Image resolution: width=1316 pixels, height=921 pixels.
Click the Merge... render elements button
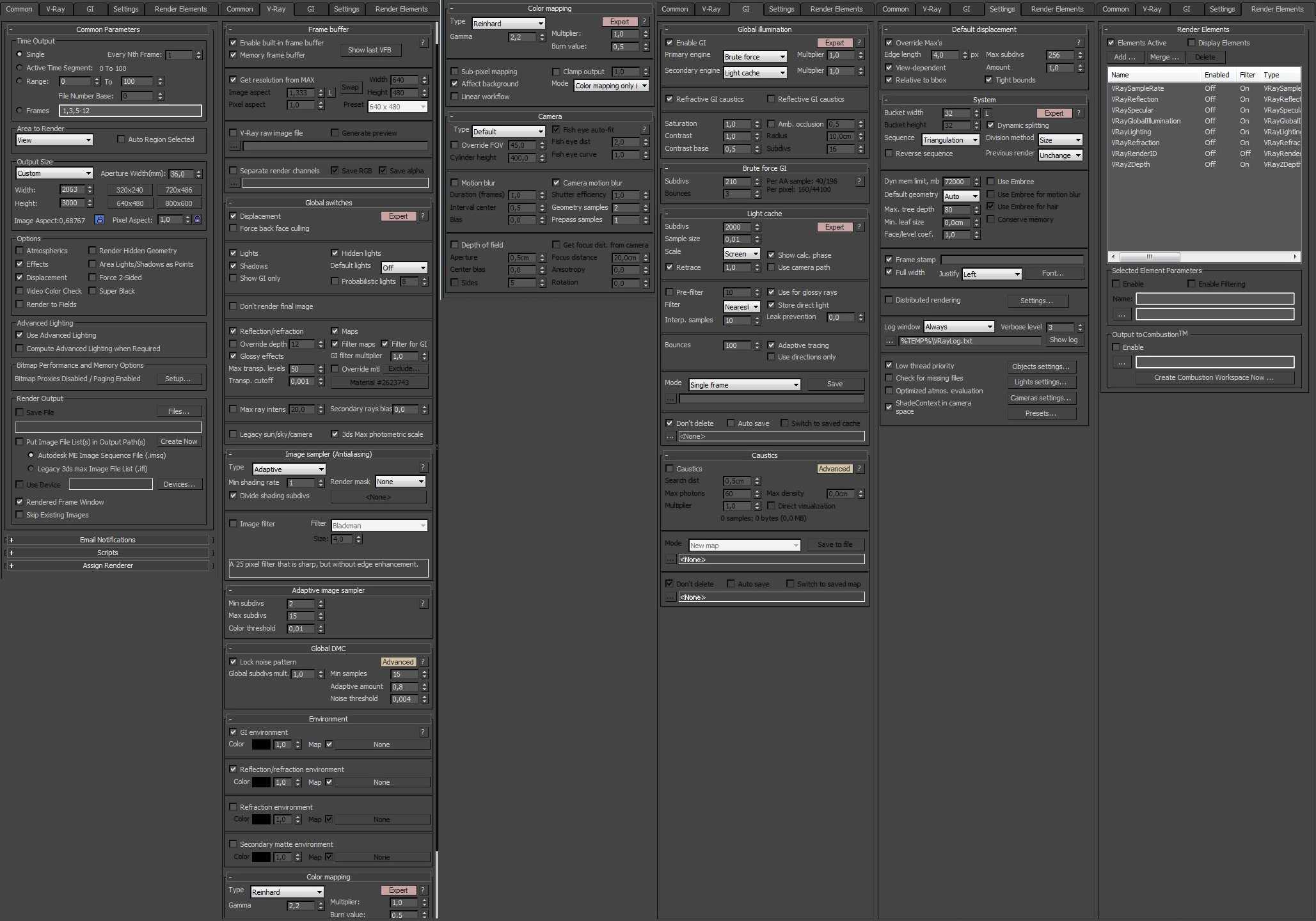coord(1164,57)
